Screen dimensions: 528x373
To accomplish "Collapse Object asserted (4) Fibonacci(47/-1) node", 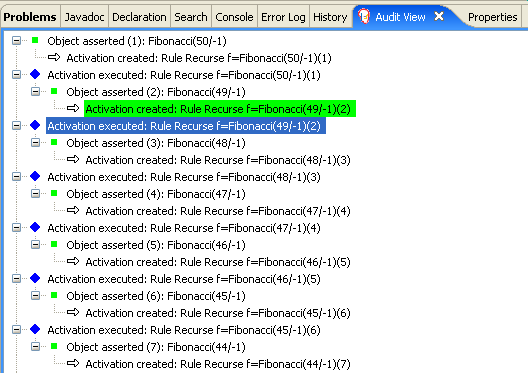I will point(35,194).
